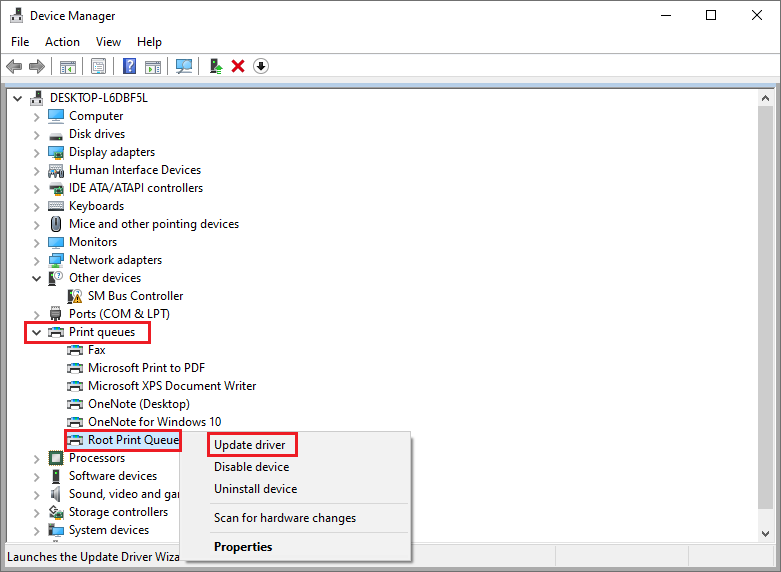Click the Storage controllers icon

56,512
